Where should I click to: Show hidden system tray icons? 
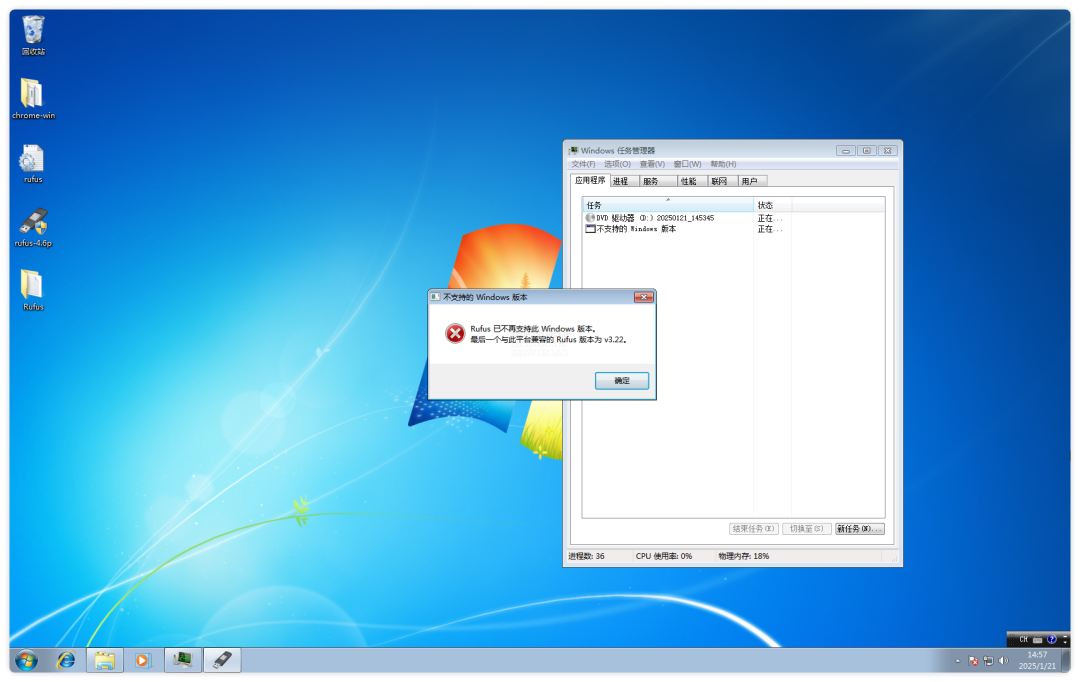pos(957,661)
